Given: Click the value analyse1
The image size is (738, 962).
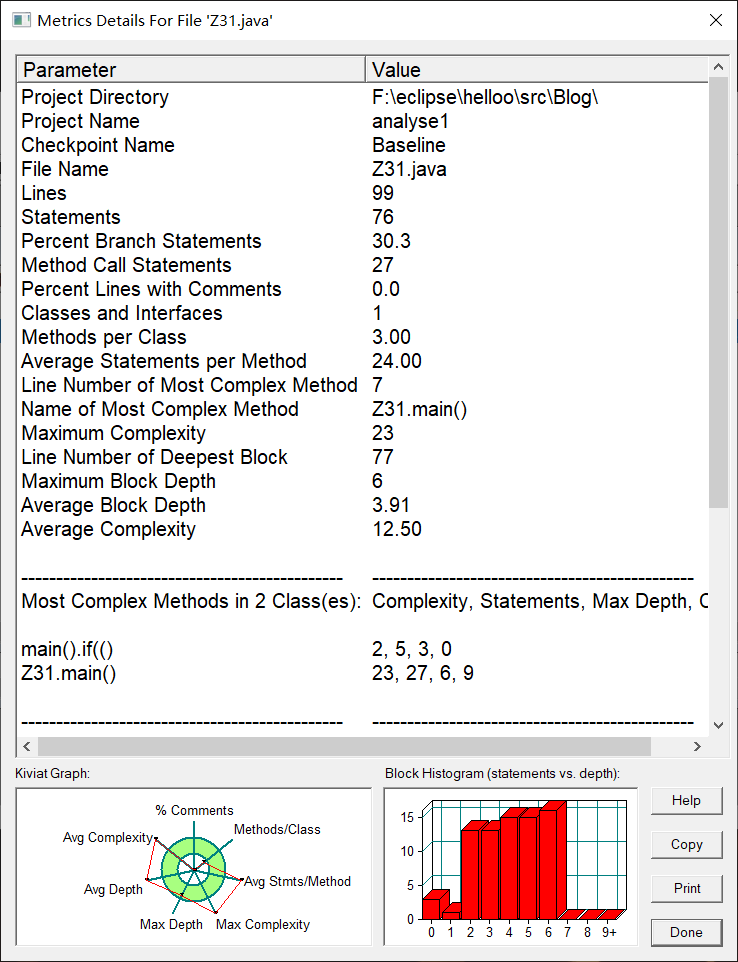Looking at the screenshot, I should 410,121.
